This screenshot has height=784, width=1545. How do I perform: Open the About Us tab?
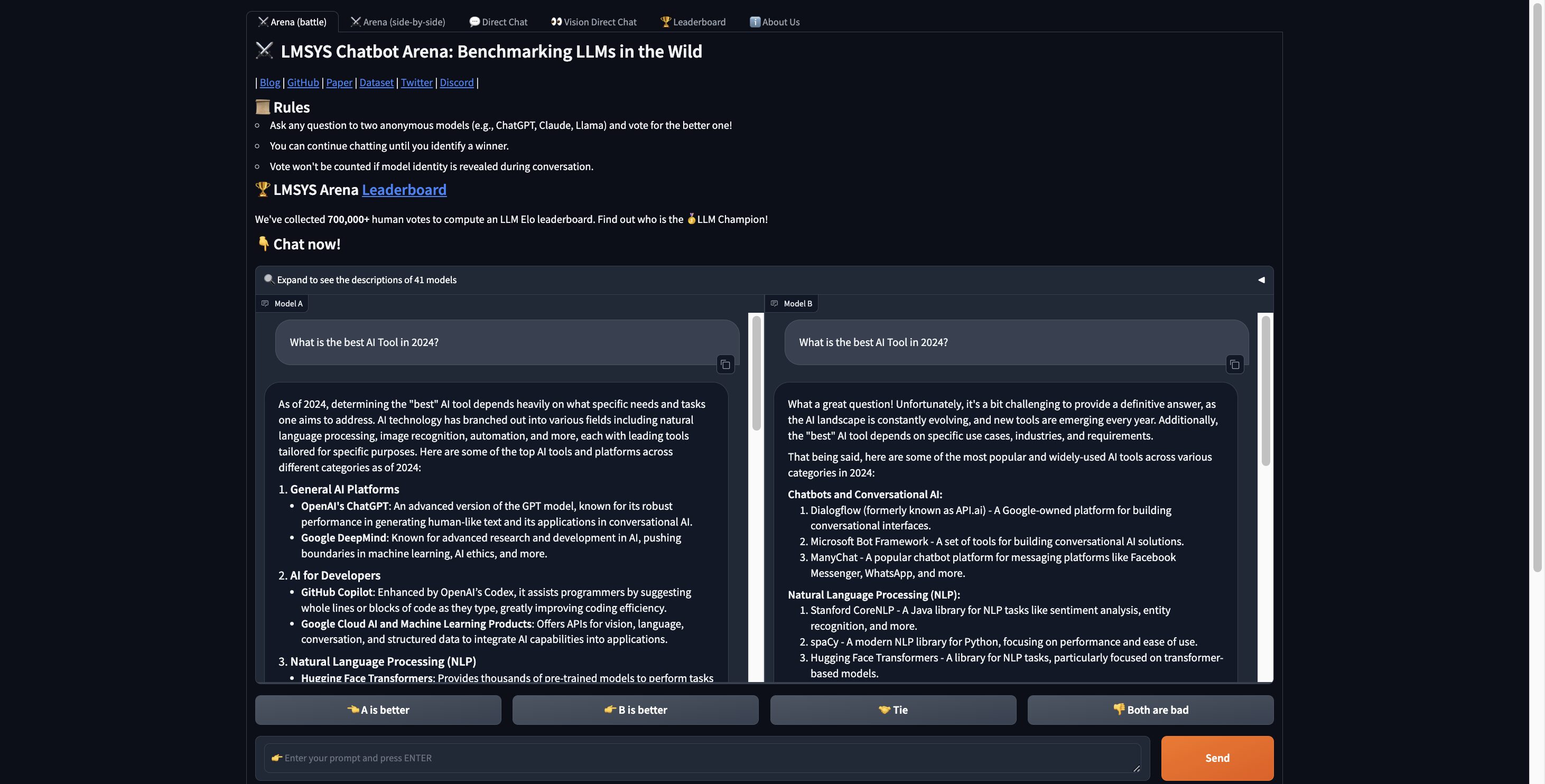(x=774, y=22)
